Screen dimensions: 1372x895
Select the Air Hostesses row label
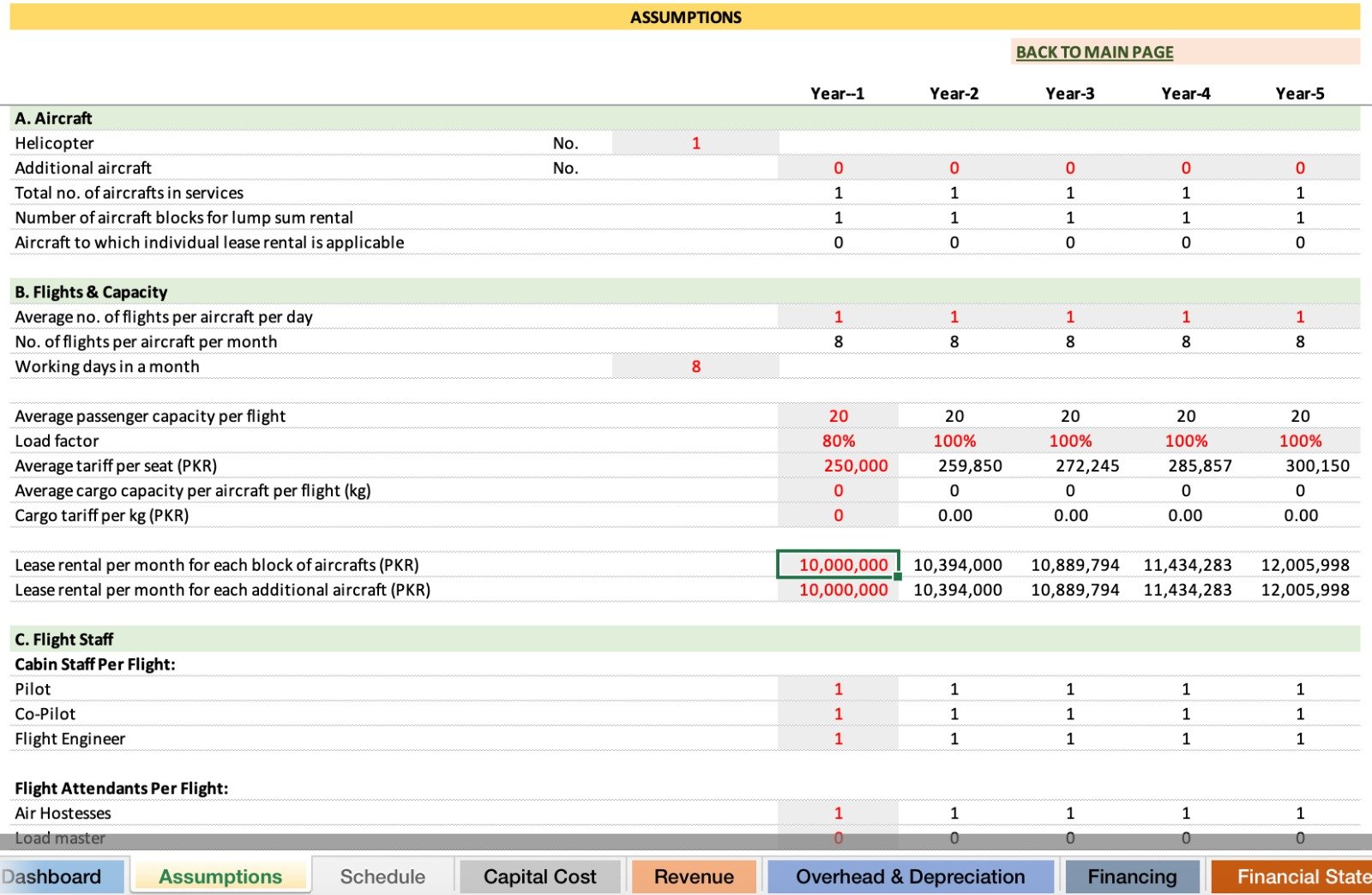(x=63, y=814)
